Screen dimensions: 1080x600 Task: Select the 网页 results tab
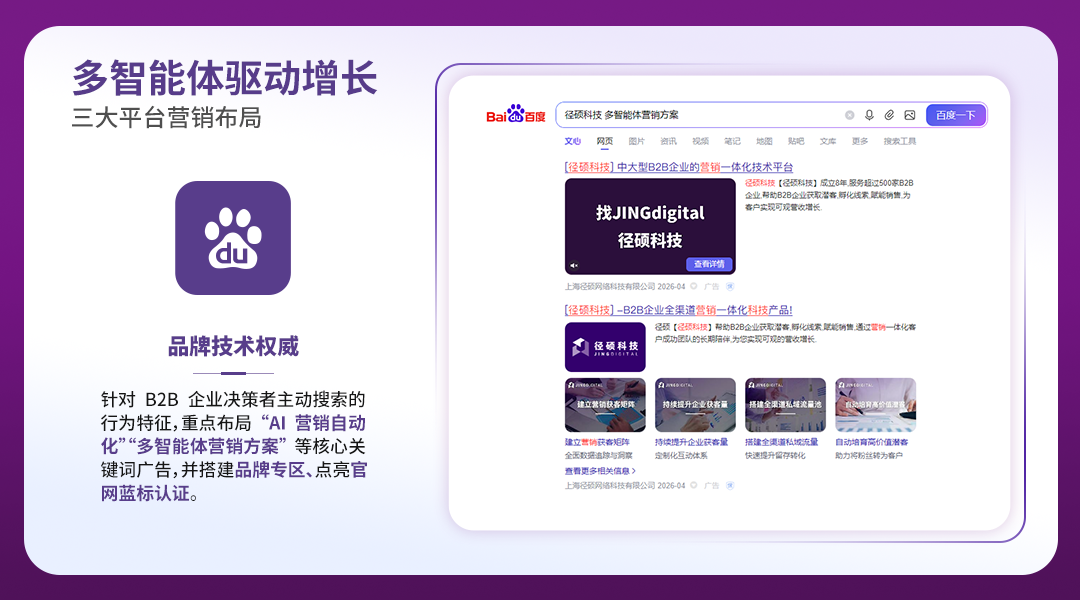(605, 141)
